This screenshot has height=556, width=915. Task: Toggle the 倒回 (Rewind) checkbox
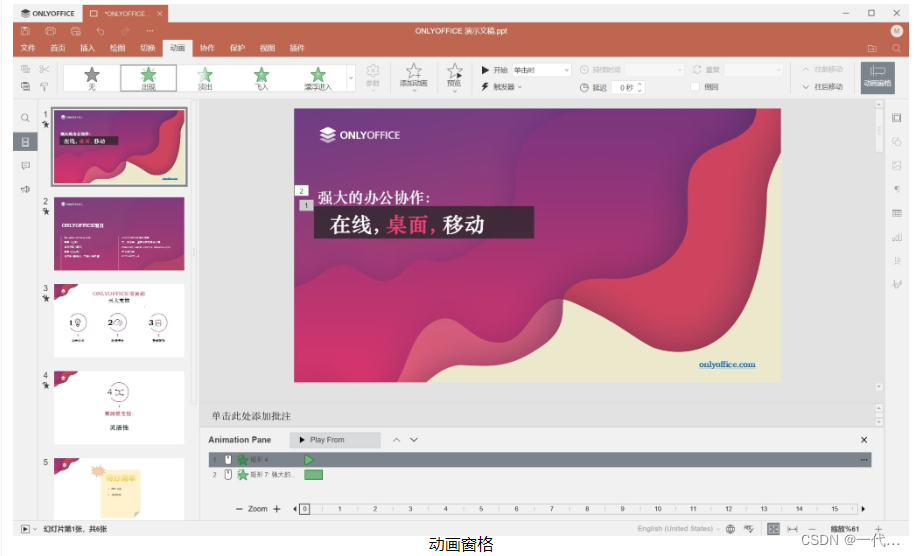pyautogui.click(x=695, y=87)
